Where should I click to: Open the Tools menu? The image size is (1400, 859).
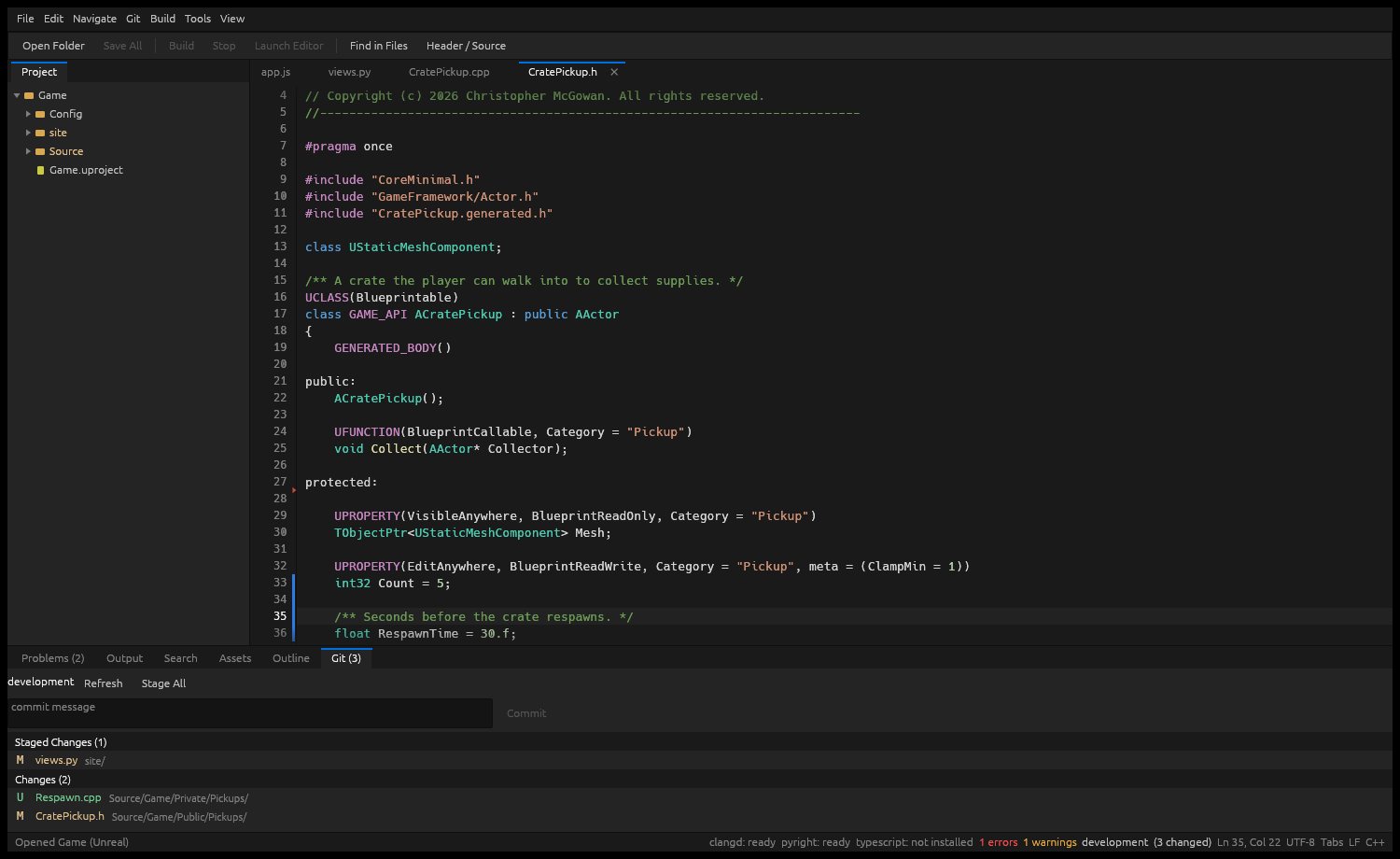click(x=198, y=19)
